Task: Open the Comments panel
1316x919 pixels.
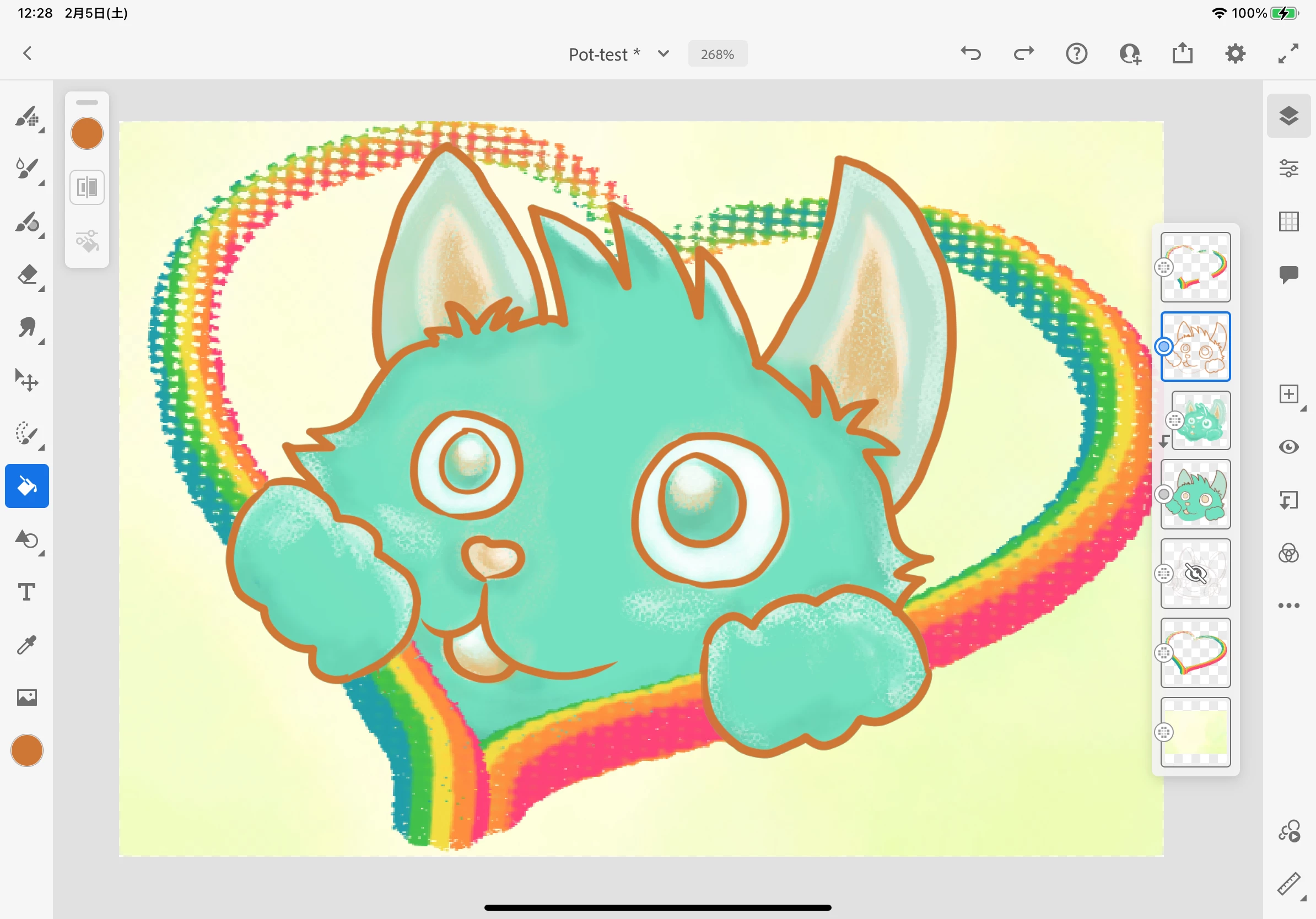Action: [1288, 274]
